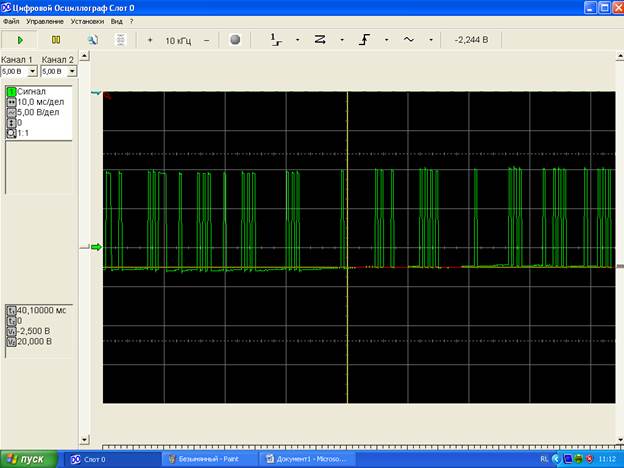Click the zoom magnifier toolbar icon
The image size is (624, 468).
(x=92, y=40)
